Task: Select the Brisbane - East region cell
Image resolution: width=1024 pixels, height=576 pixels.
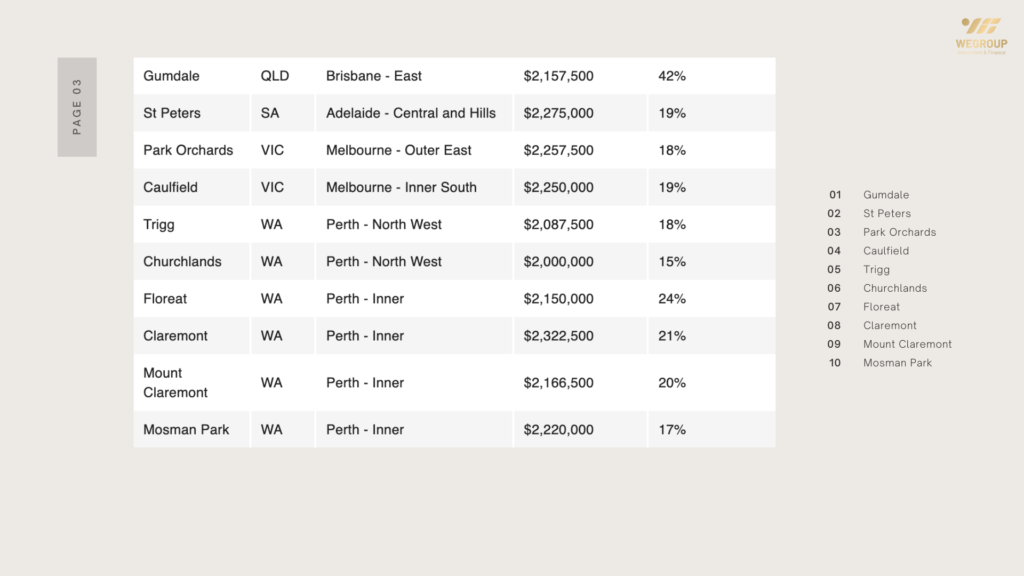Action: point(374,76)
